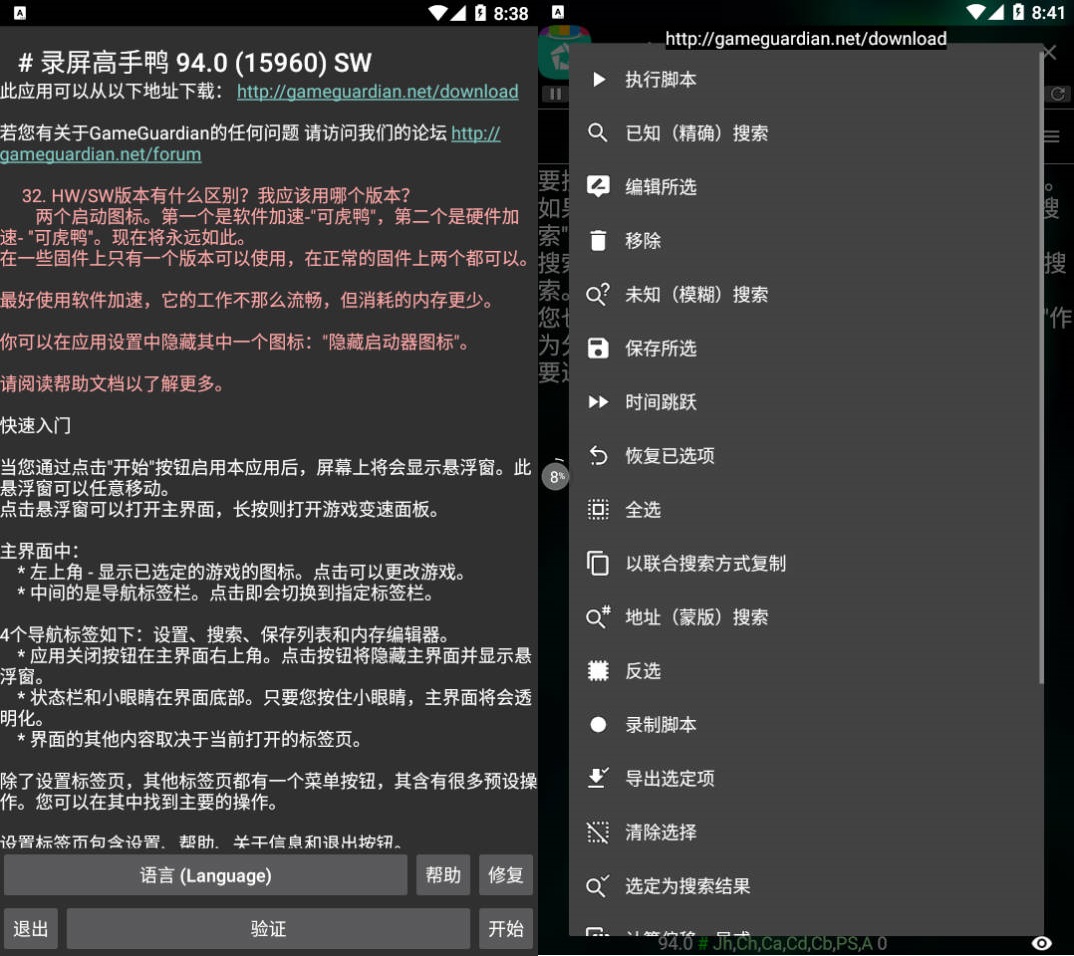This screenshot has height=956, width=1074.
Task: Tap the pause icon below the game icon
Action: [555, 94]
